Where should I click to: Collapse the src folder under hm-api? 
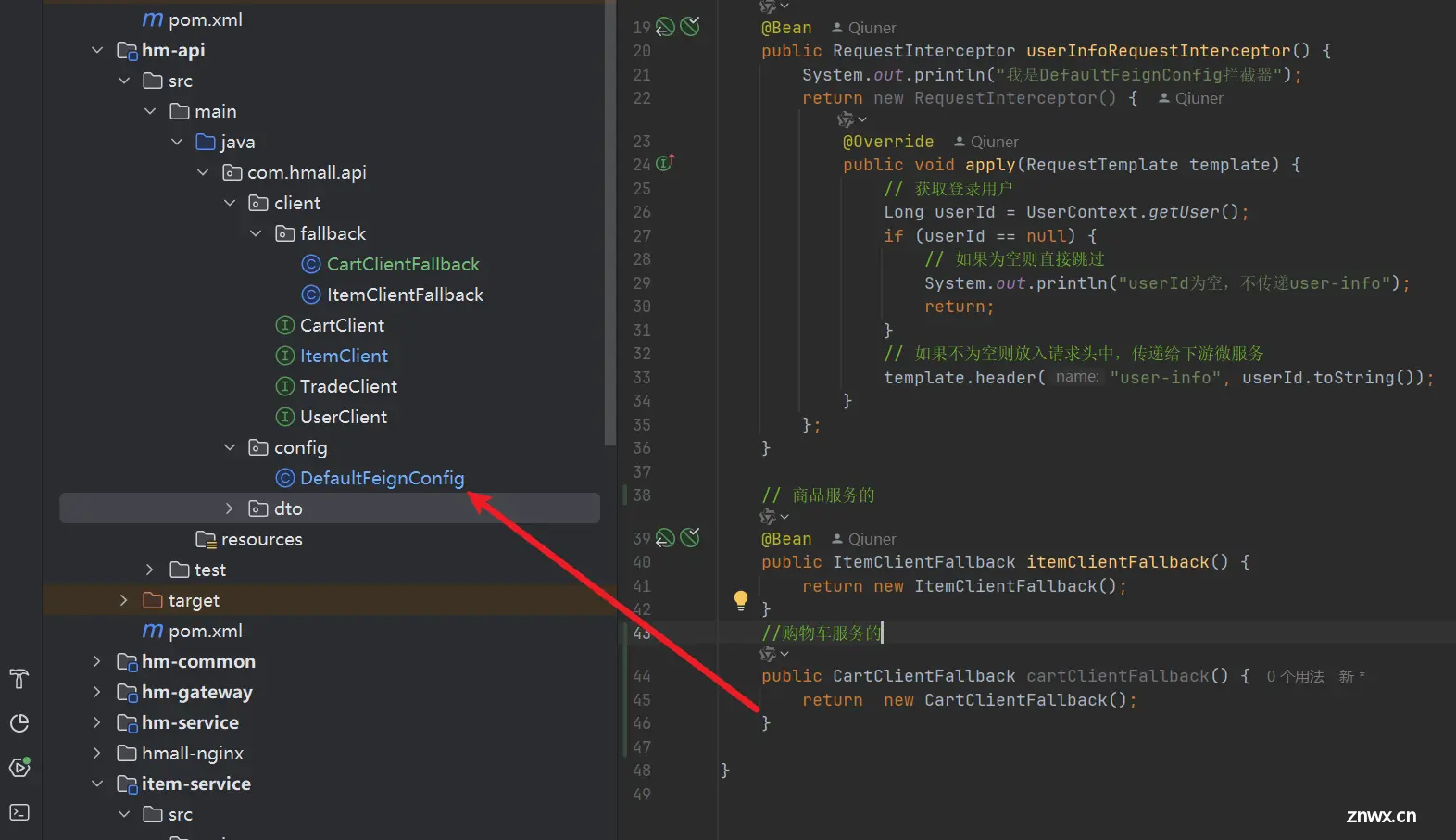click(x=124, y=81)
